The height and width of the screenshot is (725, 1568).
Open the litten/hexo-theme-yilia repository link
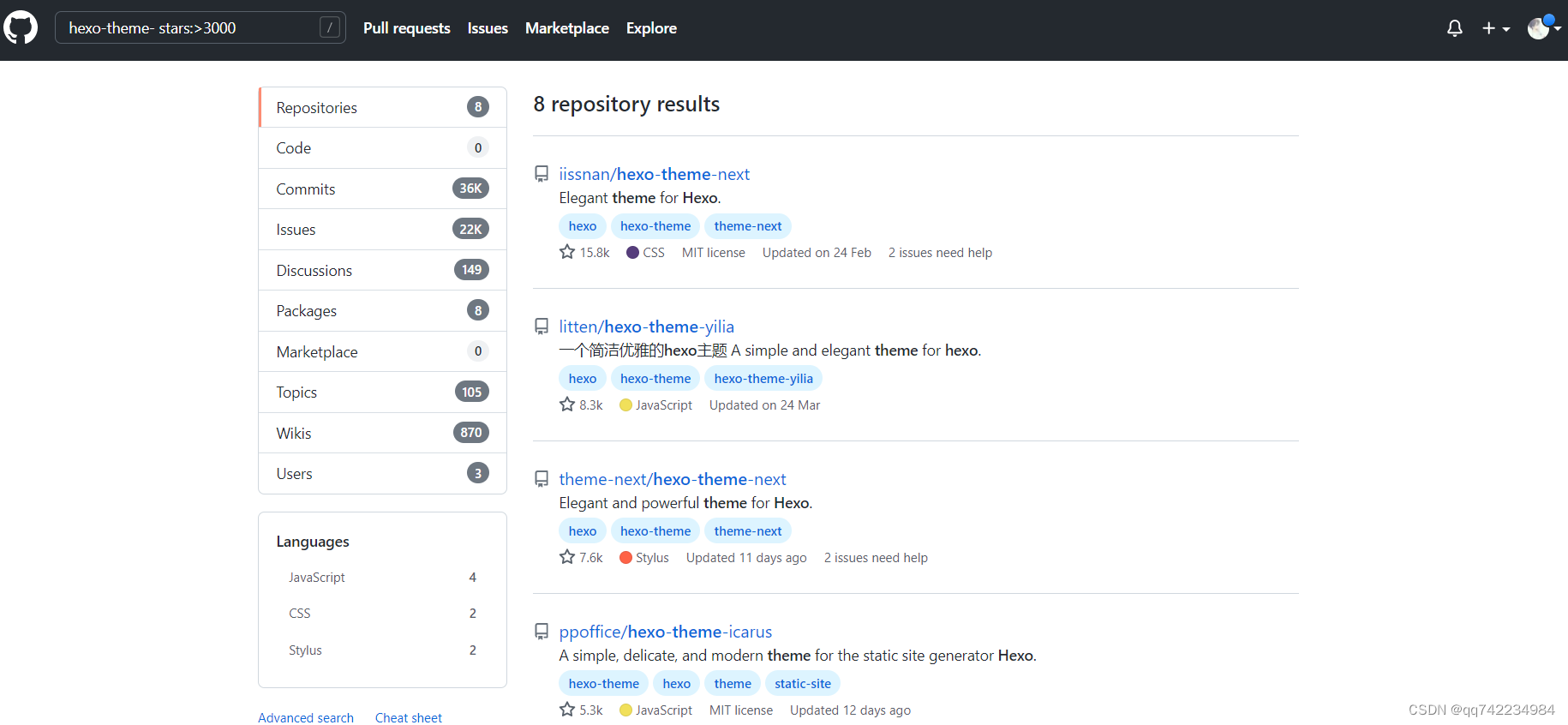click(x=646, y=327)
